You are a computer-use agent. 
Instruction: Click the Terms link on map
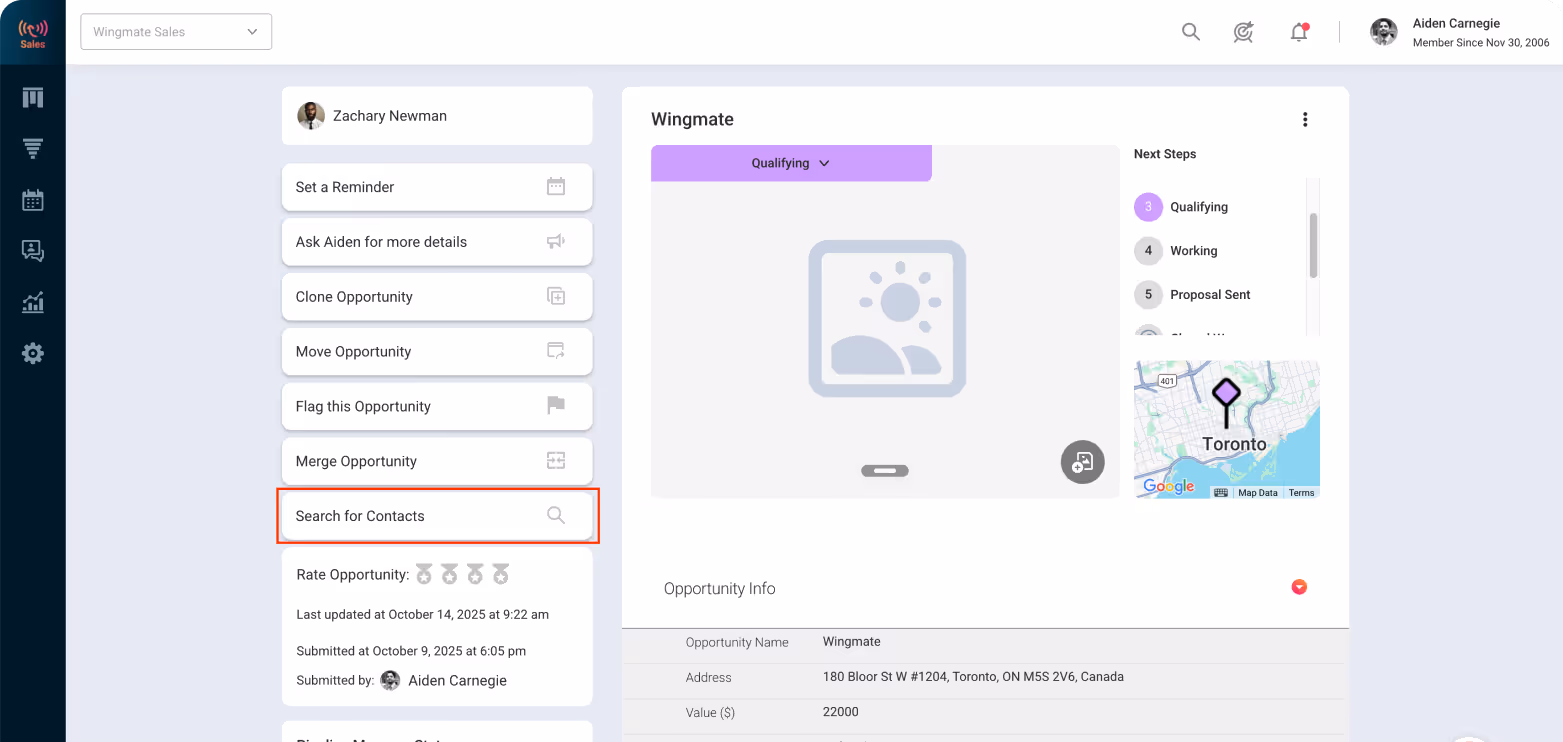coord(1301,493)
